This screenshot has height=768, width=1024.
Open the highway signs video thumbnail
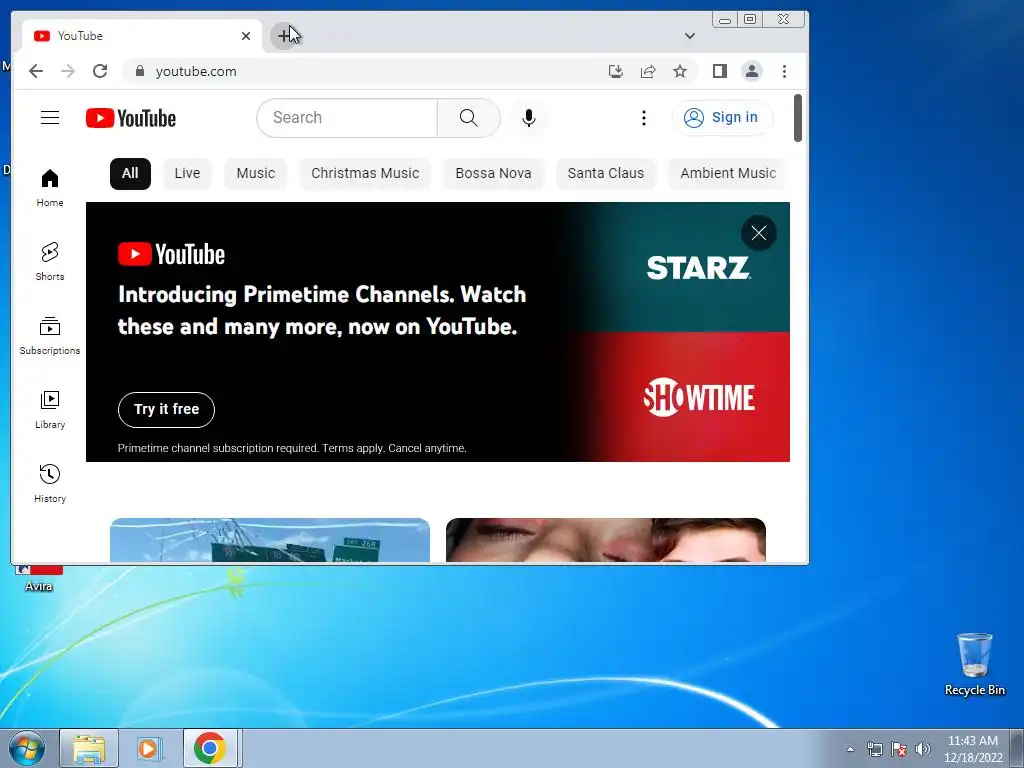(270, 540)
